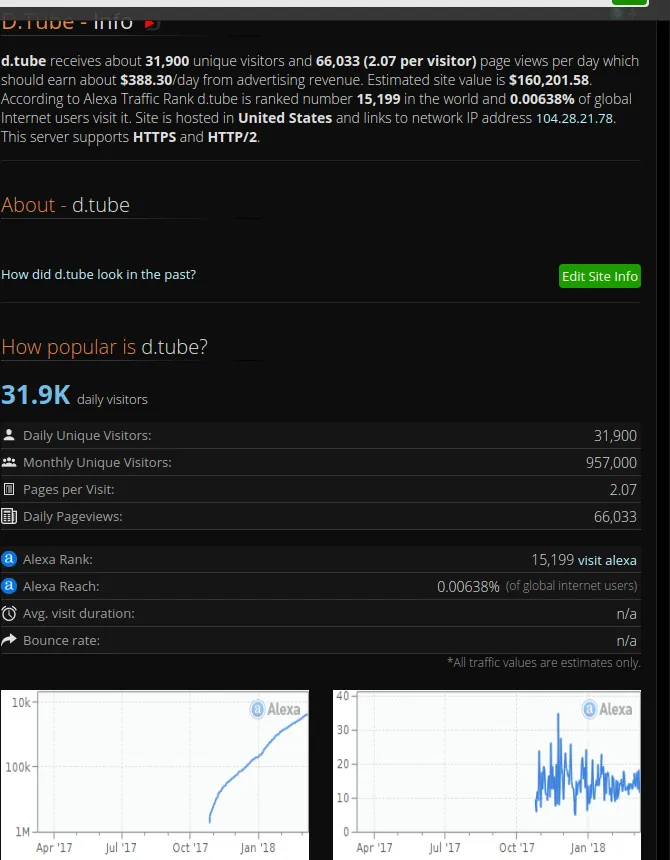Click the Daily Unique Visitors person icon

pyautogui.click(x=9, y=435)
